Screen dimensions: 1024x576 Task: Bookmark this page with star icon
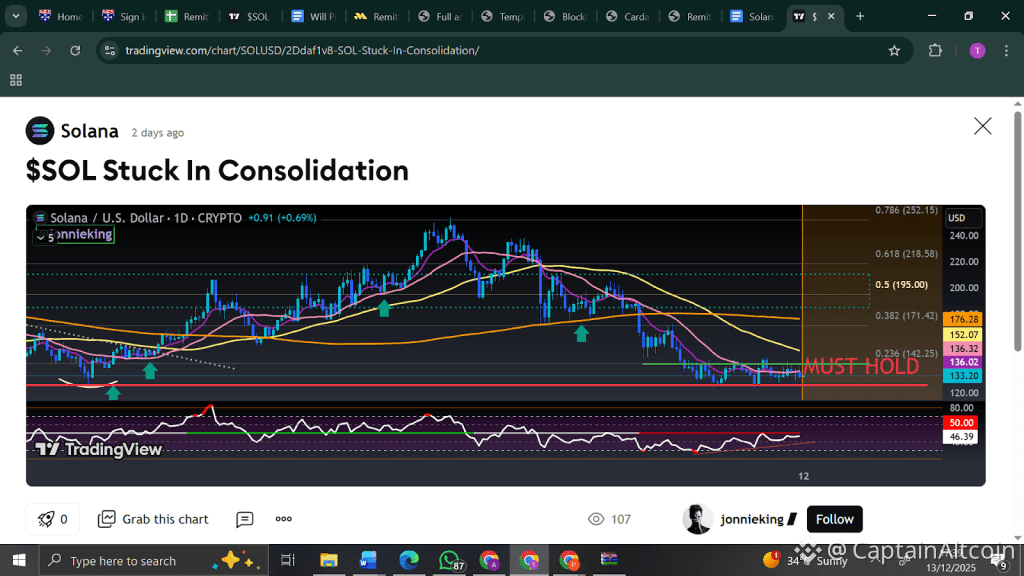click(x=894, y=50)
